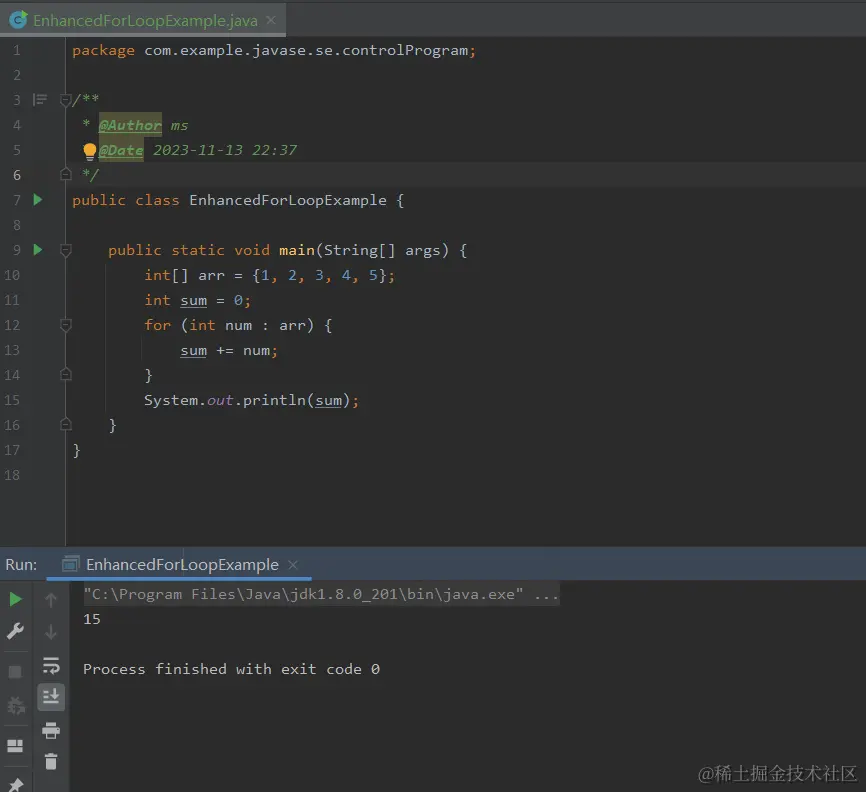Click the Java class icon on editor tab

click(18, 20)
